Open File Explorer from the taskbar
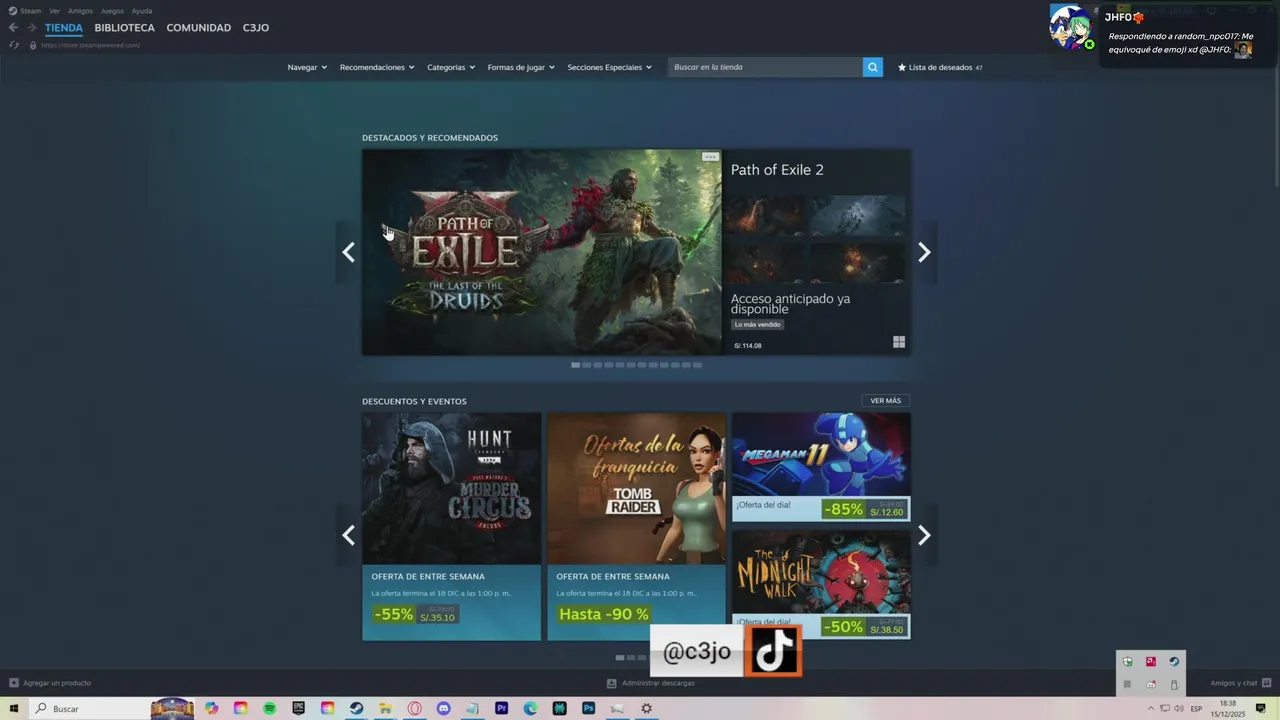1280x720 pixels. [385, 708]
